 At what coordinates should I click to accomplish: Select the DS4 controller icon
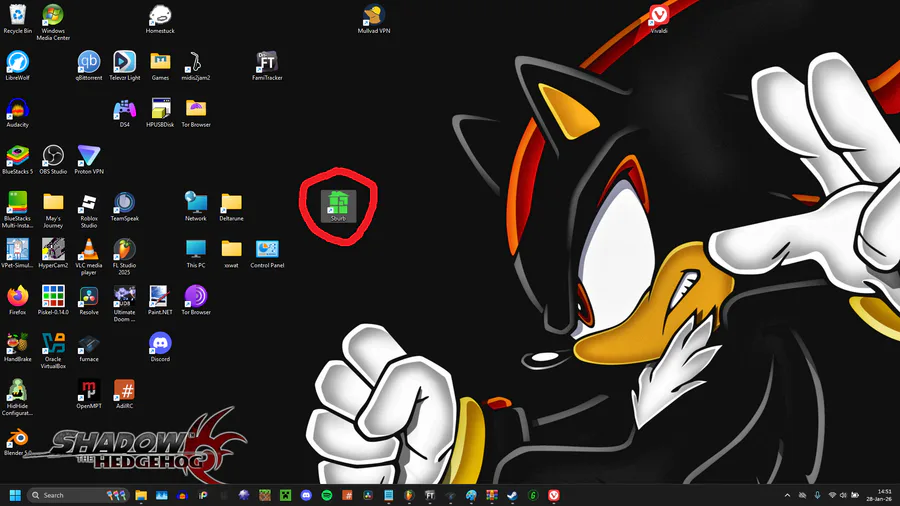point(125,113)
